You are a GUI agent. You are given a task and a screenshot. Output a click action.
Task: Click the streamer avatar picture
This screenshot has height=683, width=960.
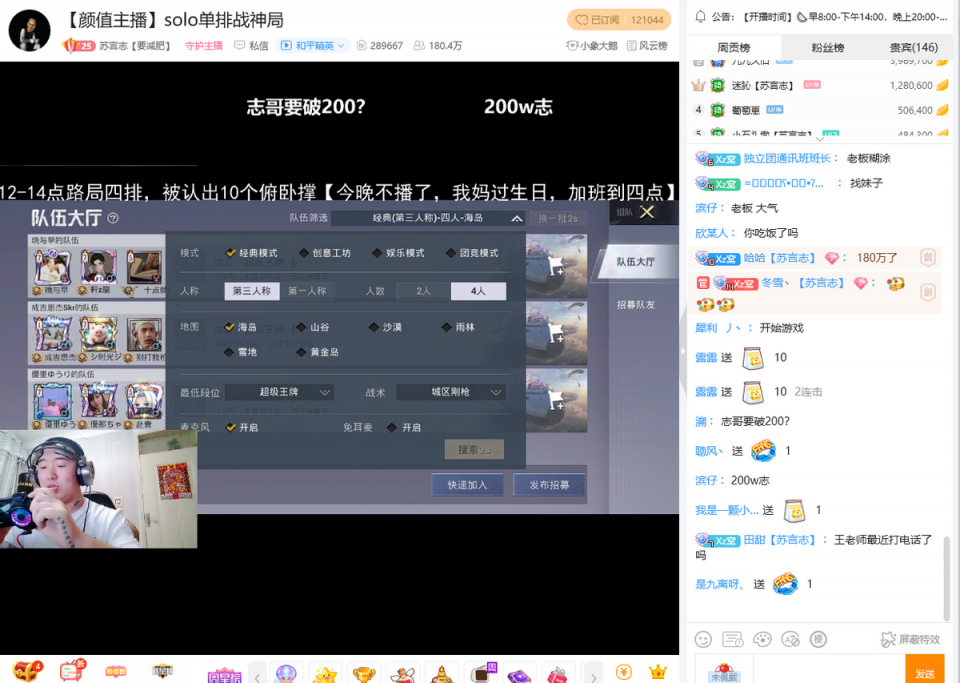click(x=29, y=31)
